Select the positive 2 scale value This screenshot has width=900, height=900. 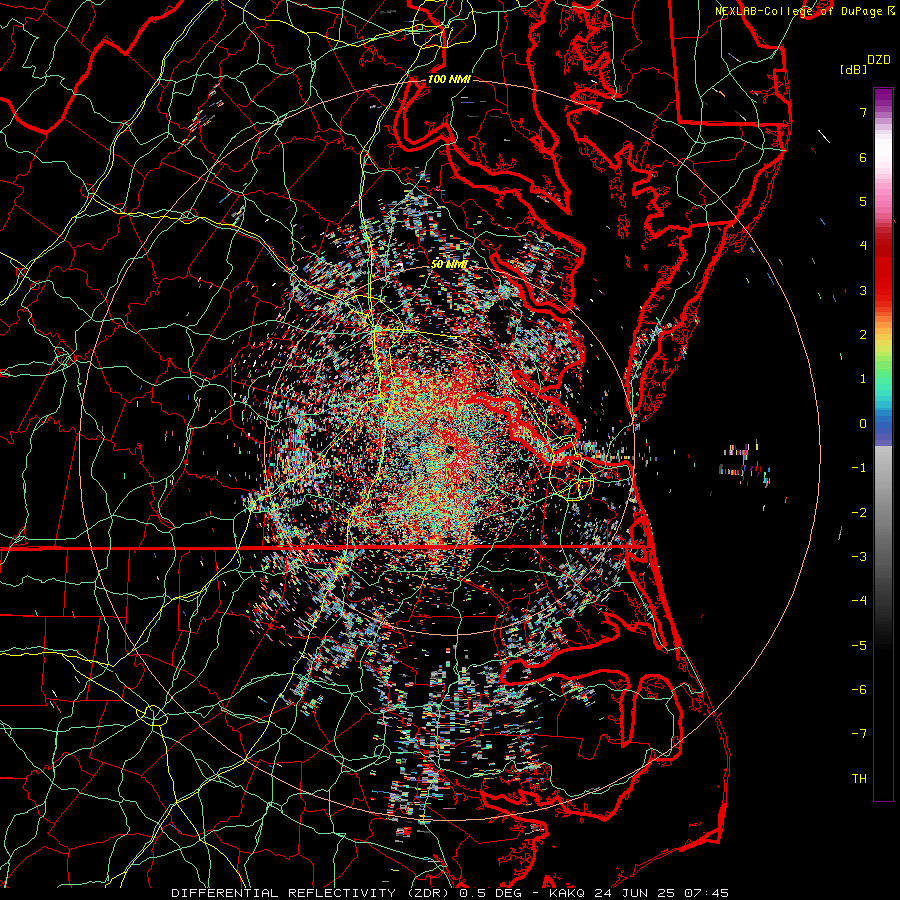(x=863, y=335)
